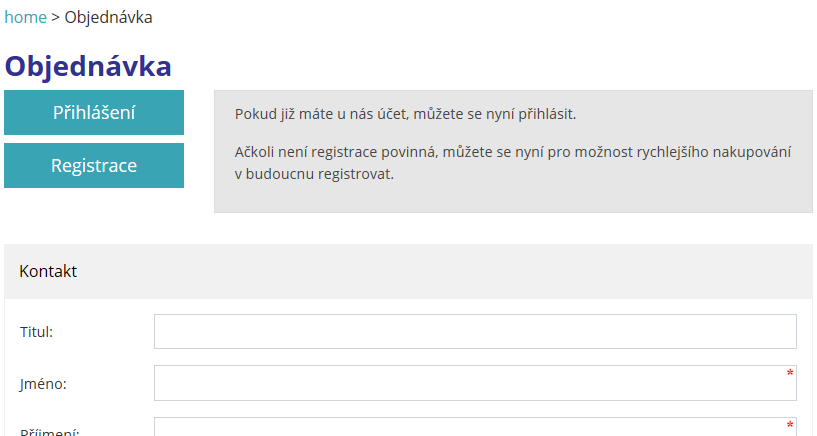Focus the Příjmení input field

point(475,427)
